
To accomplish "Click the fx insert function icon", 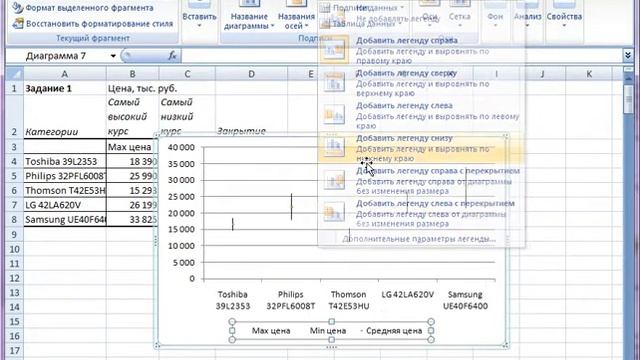I will click(x=173, y=56).
